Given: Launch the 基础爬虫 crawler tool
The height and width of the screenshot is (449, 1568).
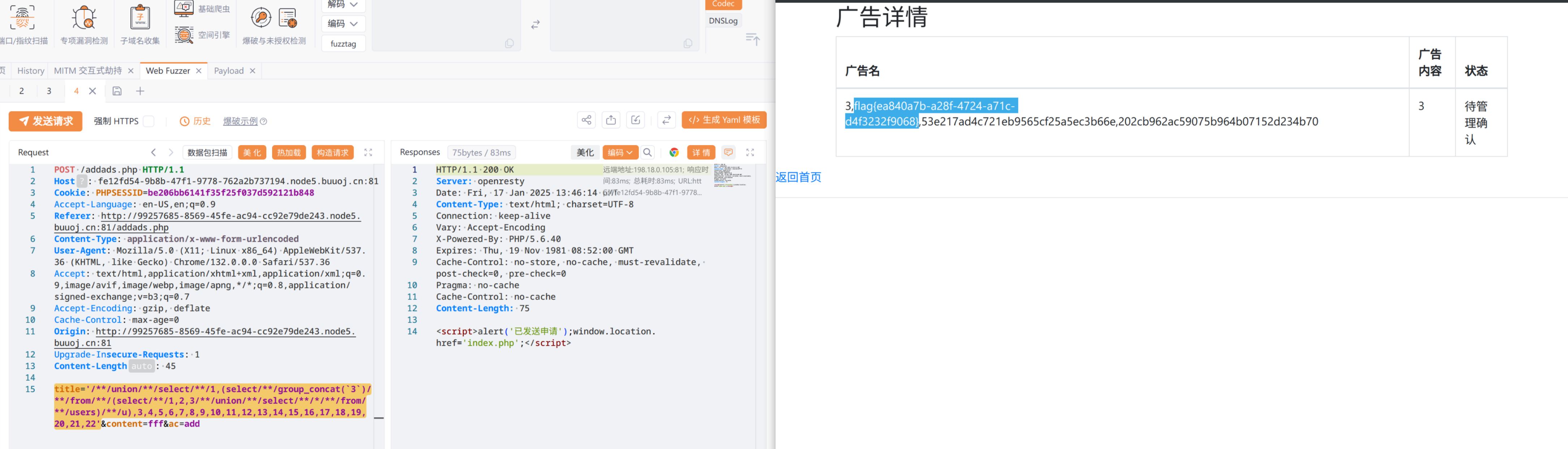Looking at the screenshot, I should (202, 9).
